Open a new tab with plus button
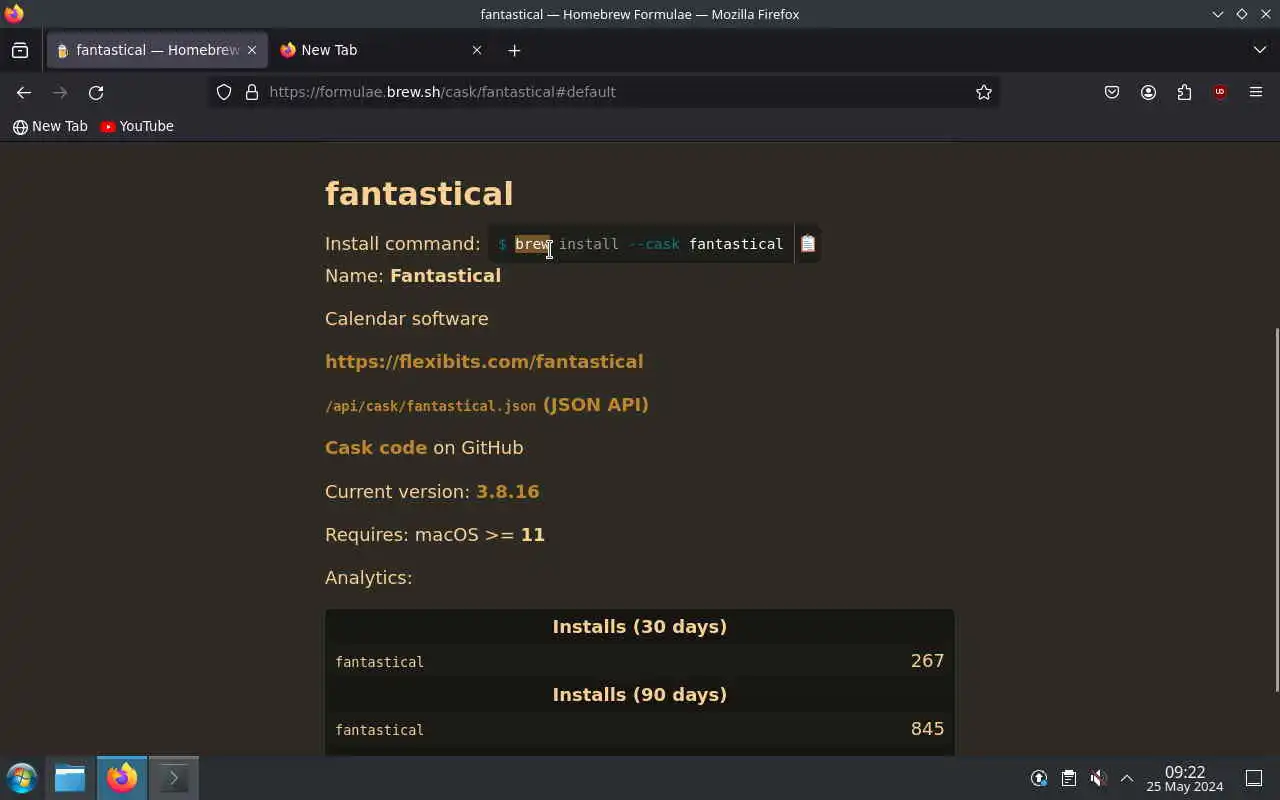 coord(514,50)
